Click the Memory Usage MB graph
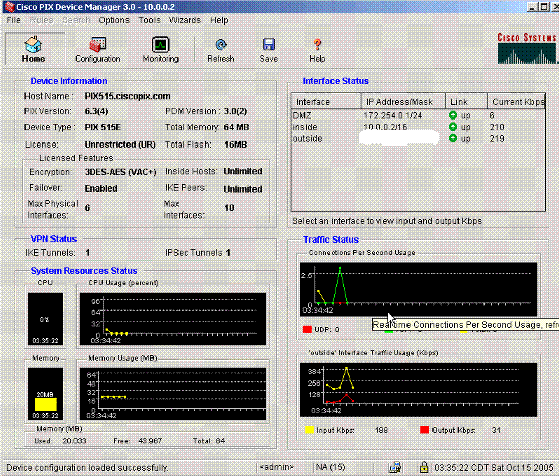 click(173, 394)
